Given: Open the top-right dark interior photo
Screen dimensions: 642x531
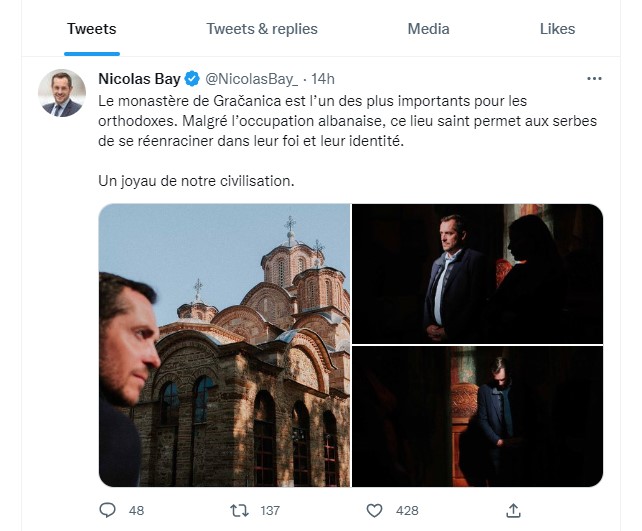Looking at the screenshot, I should click(477, 274).
